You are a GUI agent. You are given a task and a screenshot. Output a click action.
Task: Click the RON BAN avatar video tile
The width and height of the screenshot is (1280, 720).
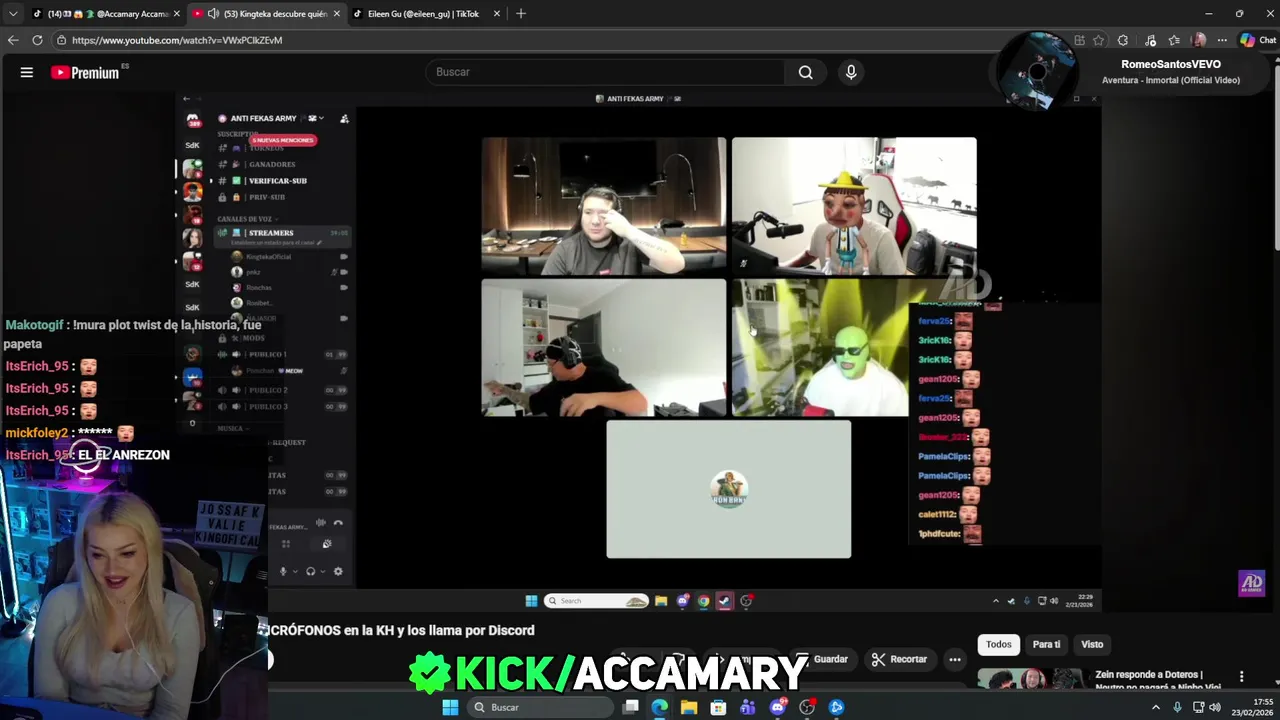coord(728,489)
